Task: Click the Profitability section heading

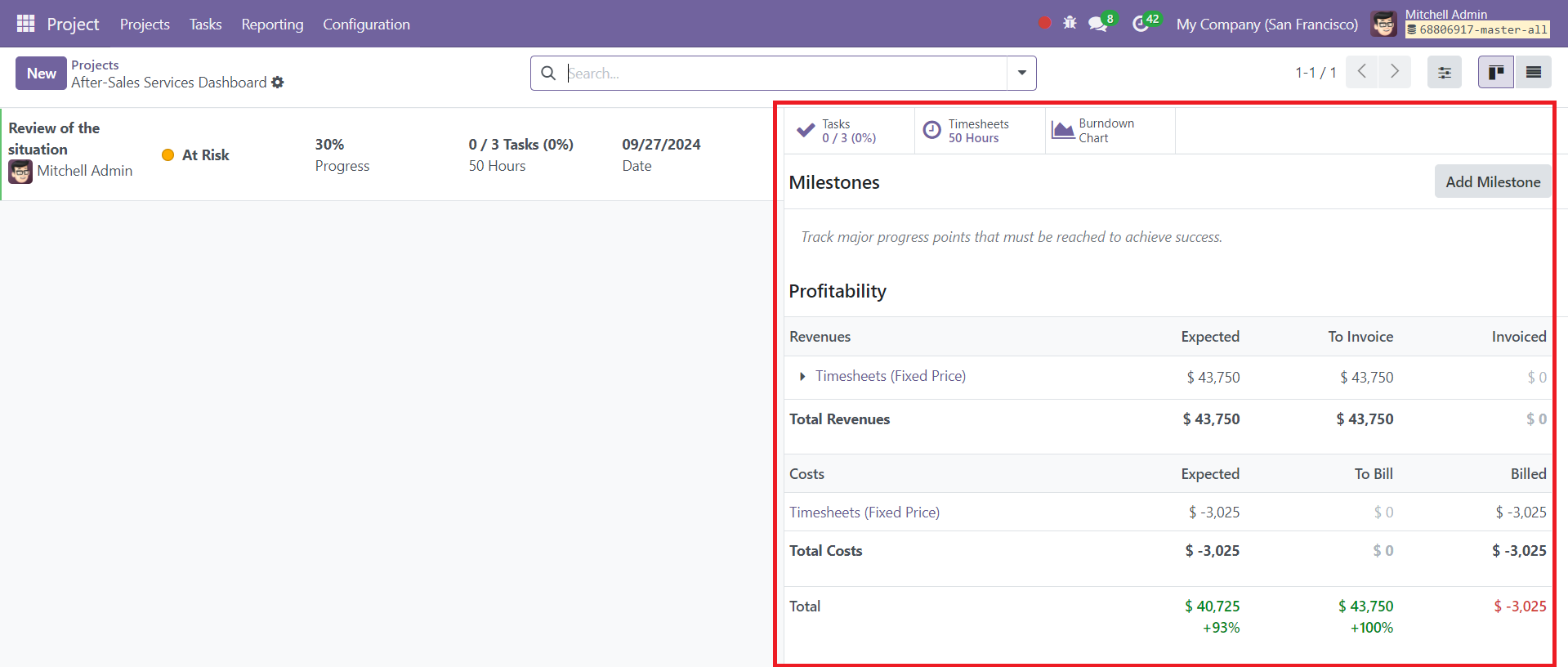Action: (838, 291)
